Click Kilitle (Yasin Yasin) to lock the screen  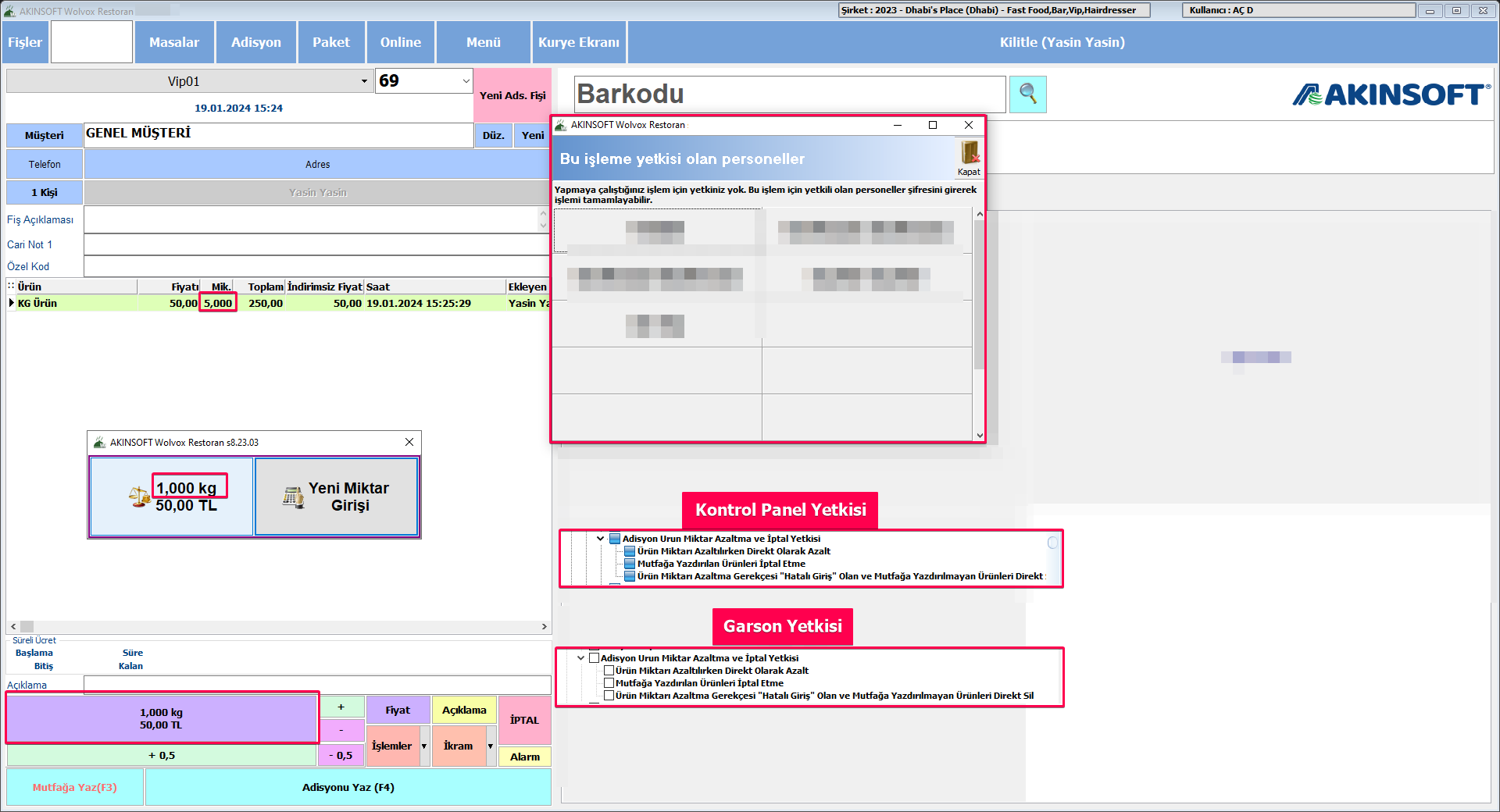(1062, 42)
